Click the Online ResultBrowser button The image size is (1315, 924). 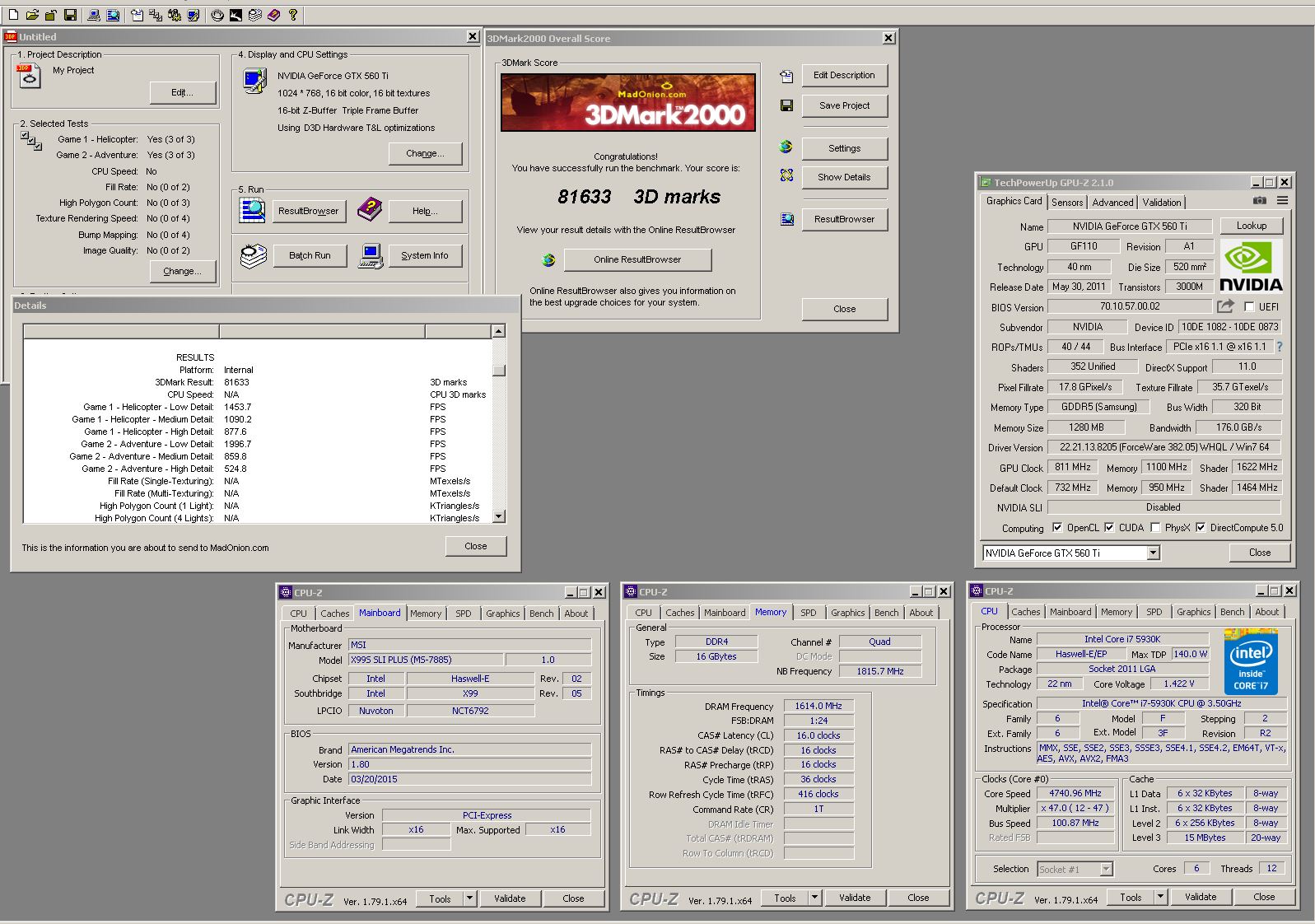click(x=637, y=259)
